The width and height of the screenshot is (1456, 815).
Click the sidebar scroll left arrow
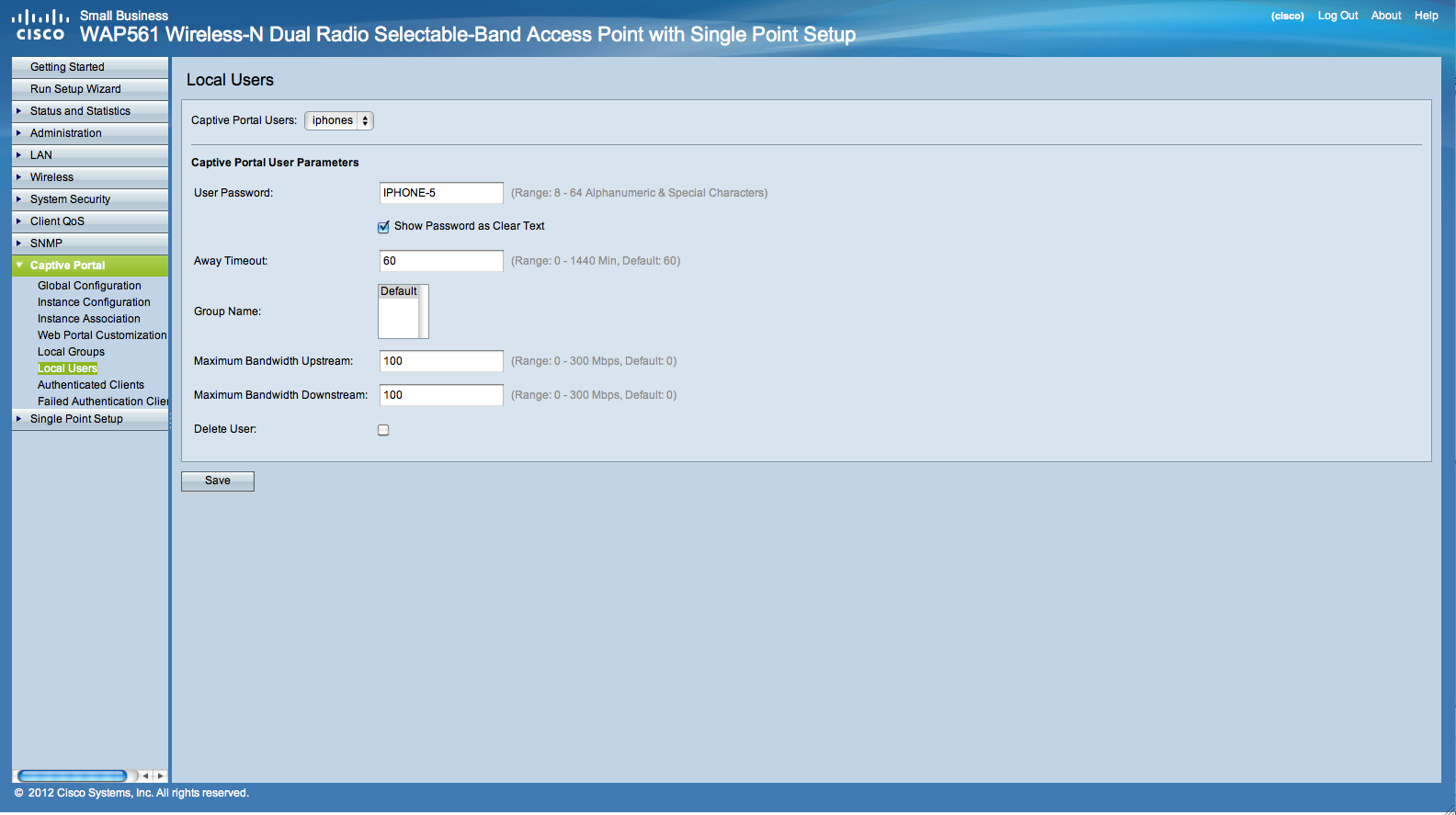coord(145,776)
